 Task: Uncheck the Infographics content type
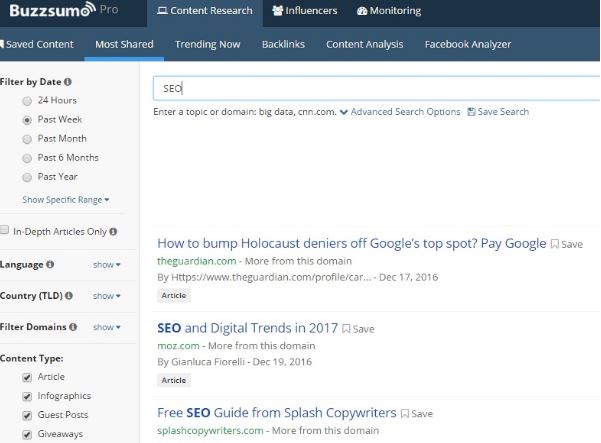coord(26,396)
